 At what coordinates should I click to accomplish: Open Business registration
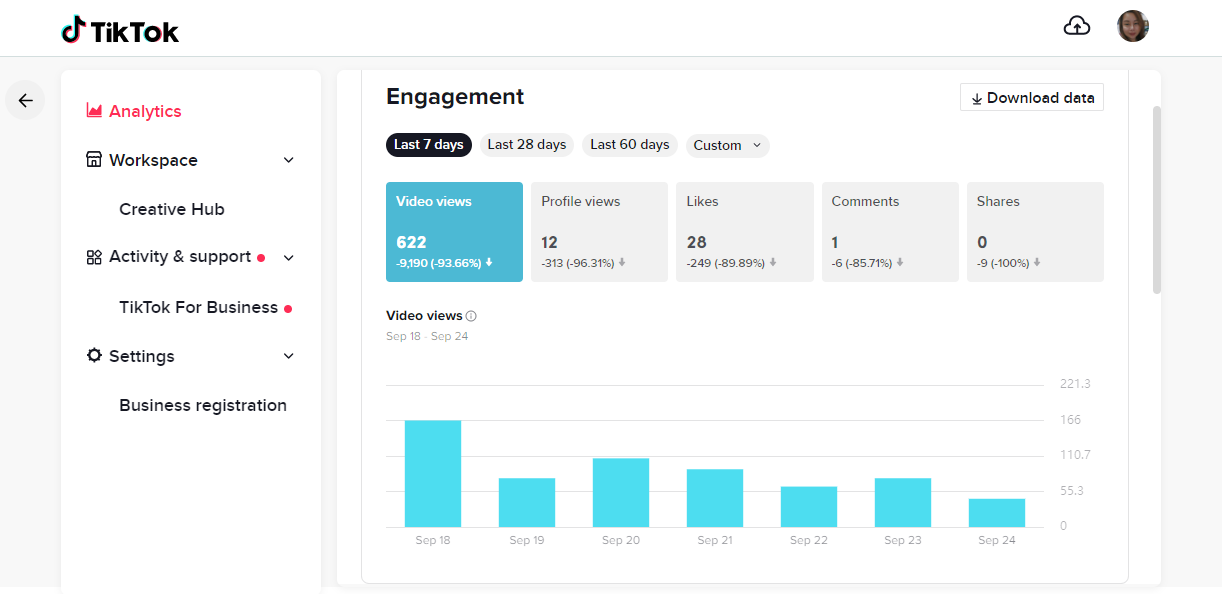pyautogui.click(x=203, y=405)
